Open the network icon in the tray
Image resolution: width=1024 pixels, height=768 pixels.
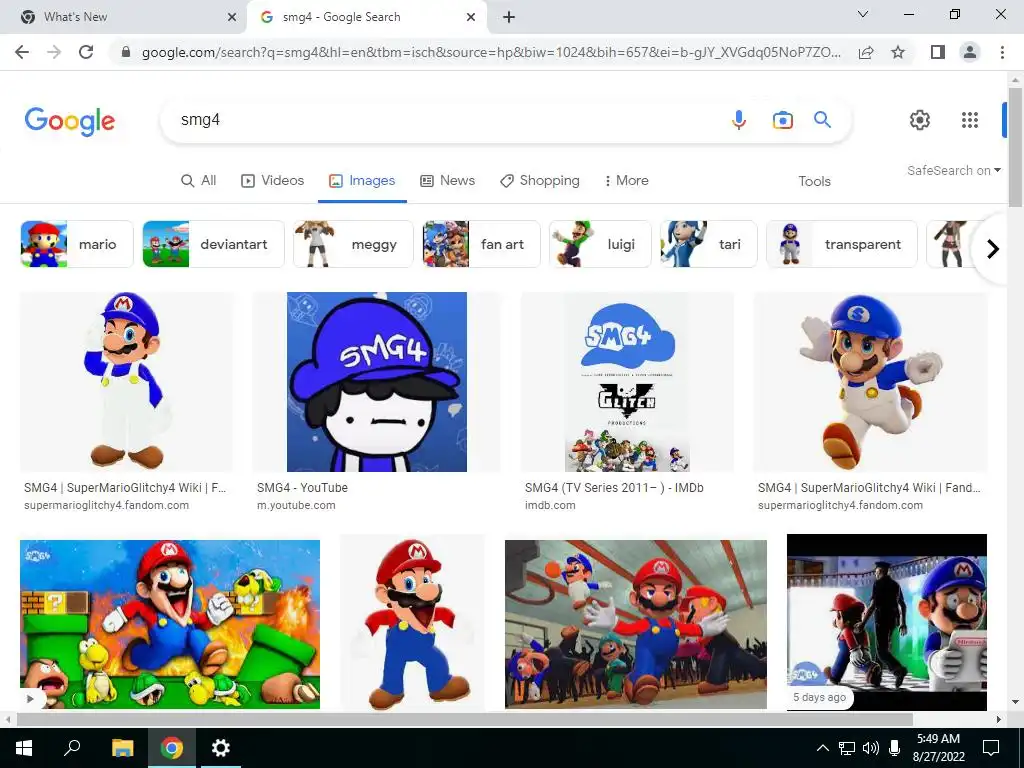(x=847, y=748)
